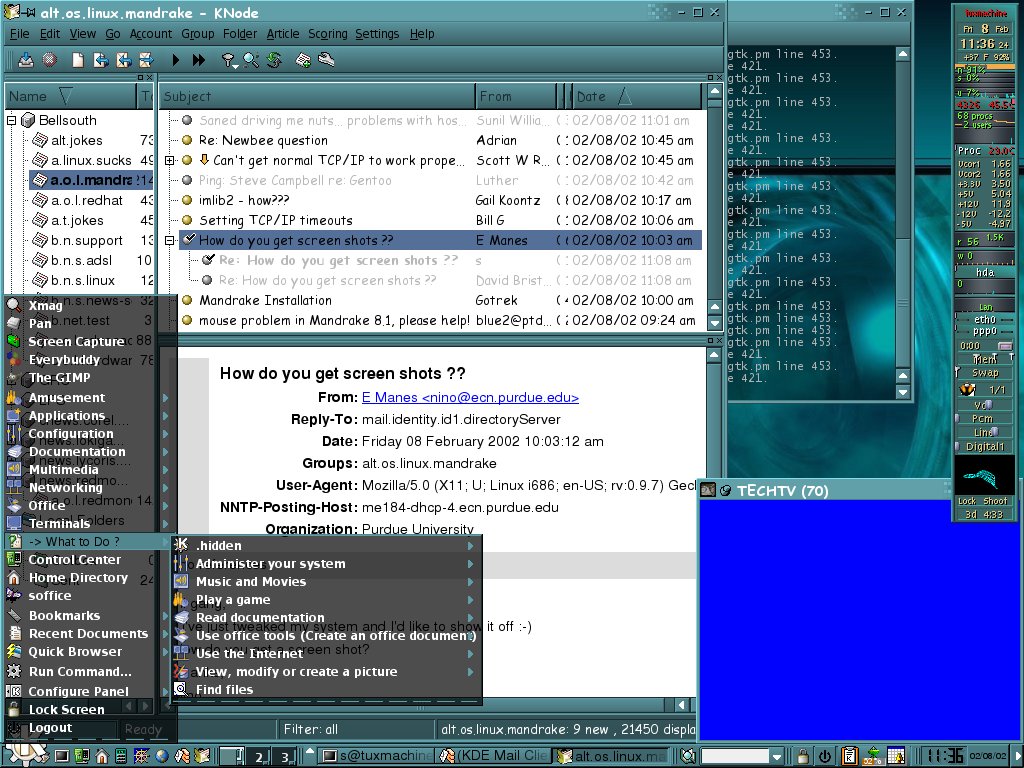
Task: Expand the Multimedia submenu
Action: 85,470
